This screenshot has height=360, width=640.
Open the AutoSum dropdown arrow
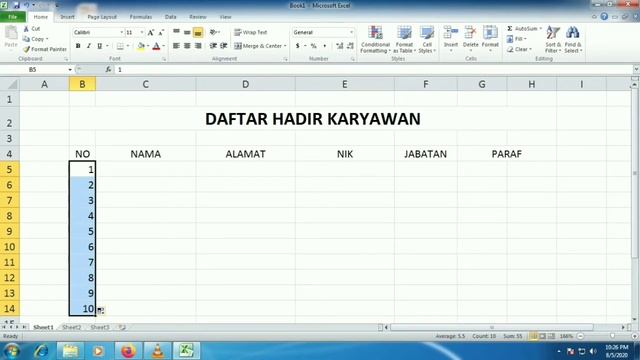coord(540,29)
